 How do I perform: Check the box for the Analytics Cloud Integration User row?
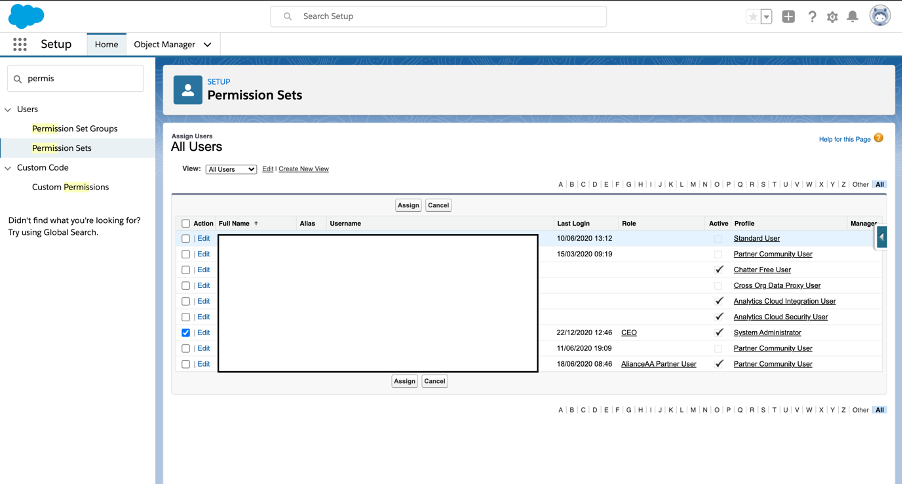[x=185, y=301]
